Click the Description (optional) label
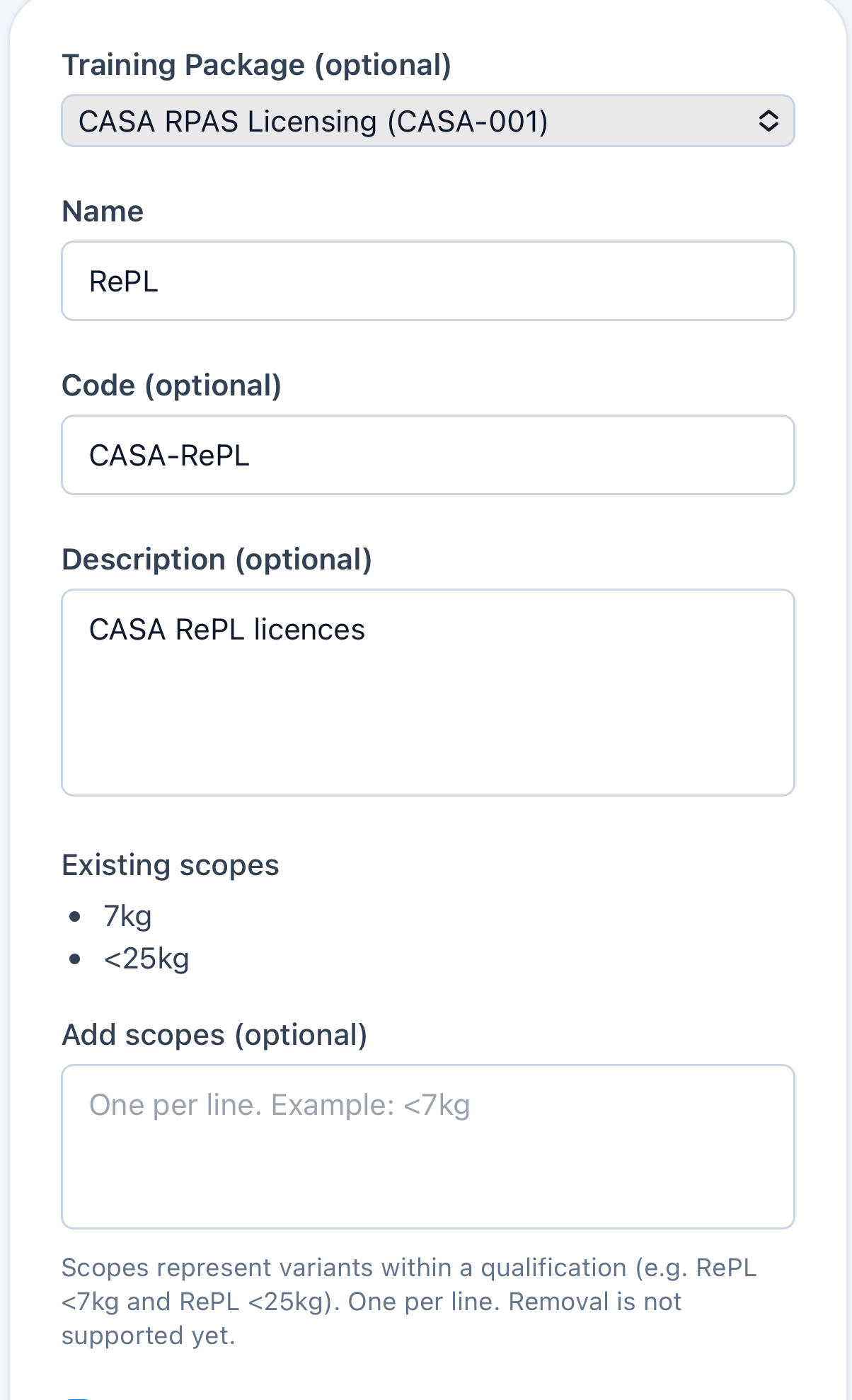852x1400 pixels. point(218,558)
